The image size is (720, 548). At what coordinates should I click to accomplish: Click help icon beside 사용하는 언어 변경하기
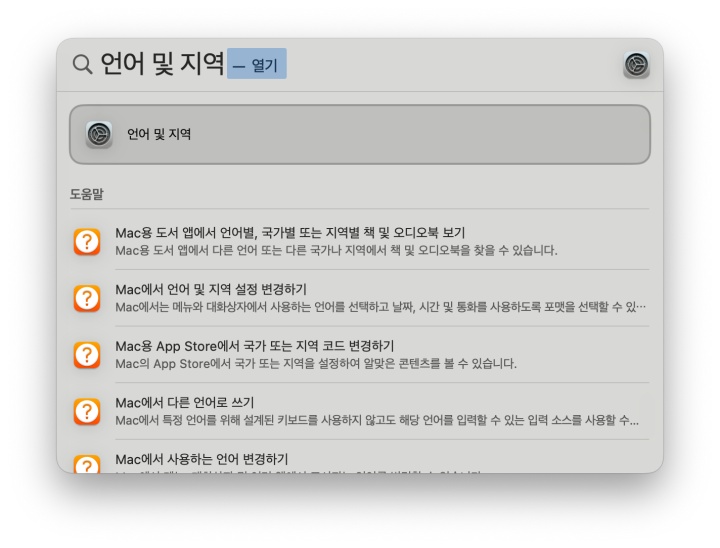(x=87, y=463)
